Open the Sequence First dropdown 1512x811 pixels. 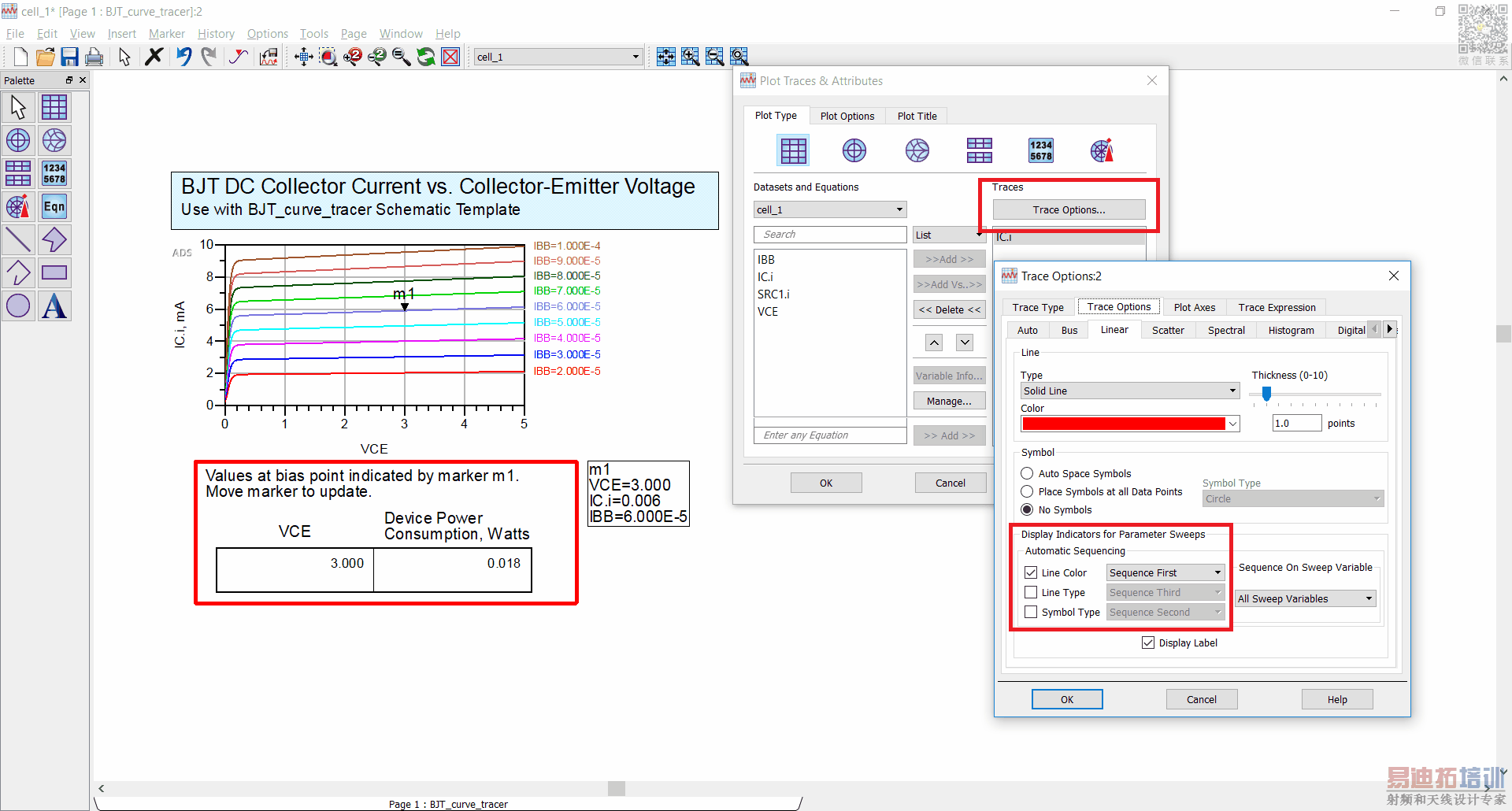tap(1165, 572)
